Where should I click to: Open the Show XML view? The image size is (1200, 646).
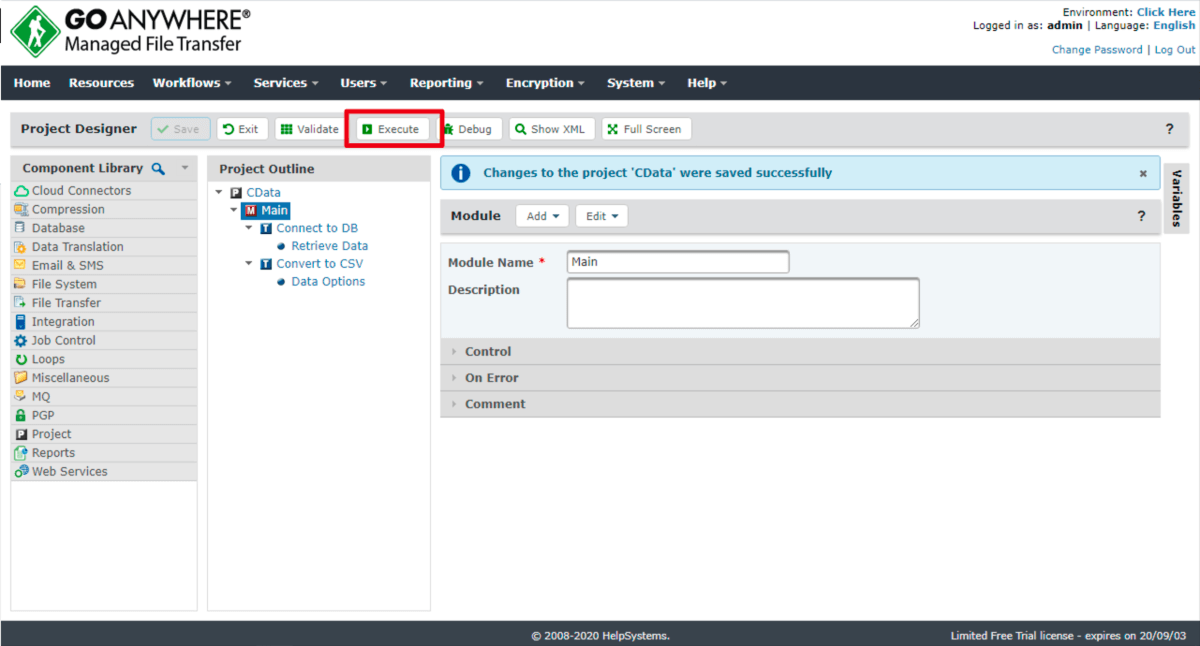point(551,129)
